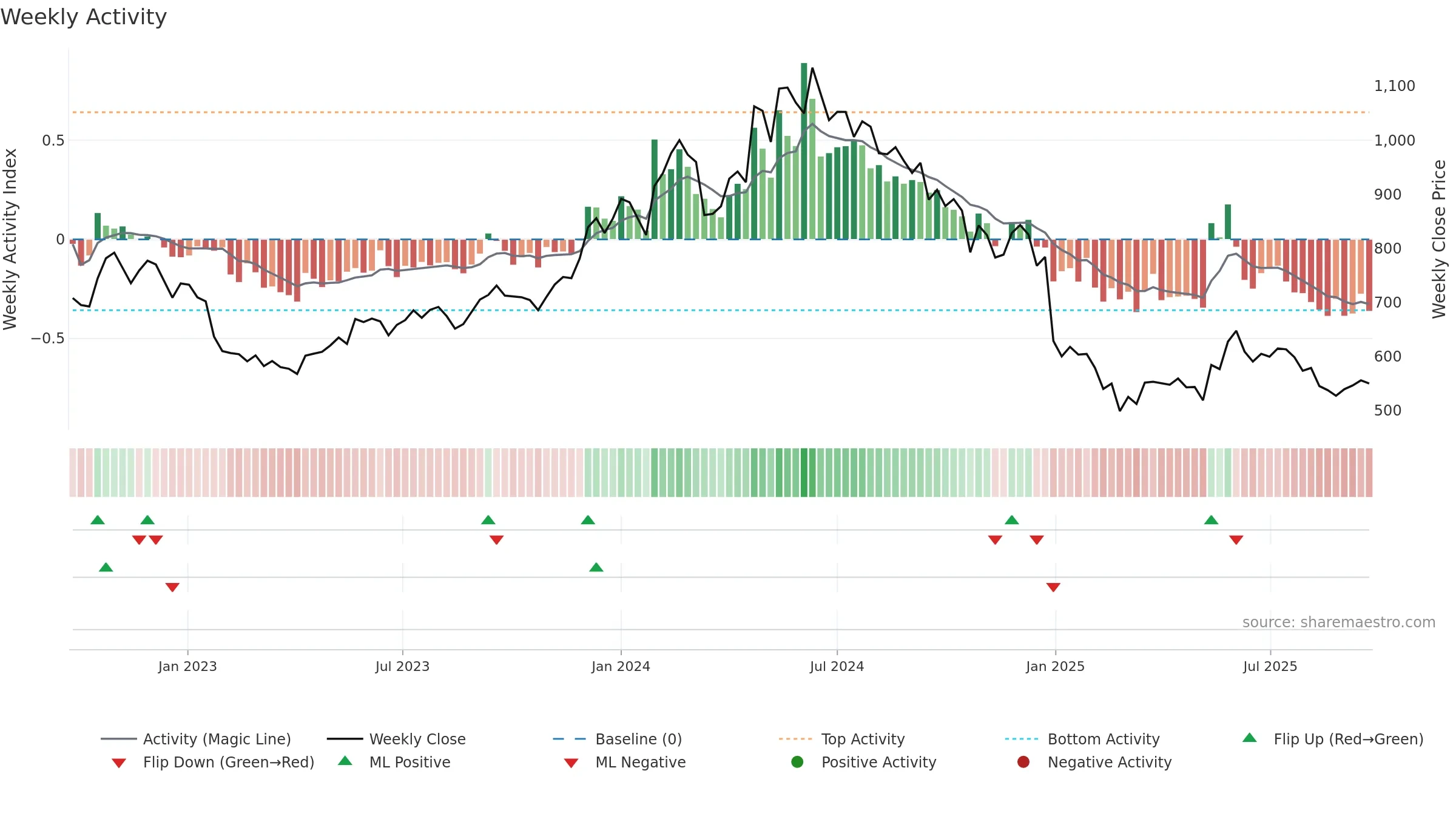Click the Weekly Activity Index axis title
Image resolution: width=1456 pixels, height=819 pixels.
tap(10, 239)
